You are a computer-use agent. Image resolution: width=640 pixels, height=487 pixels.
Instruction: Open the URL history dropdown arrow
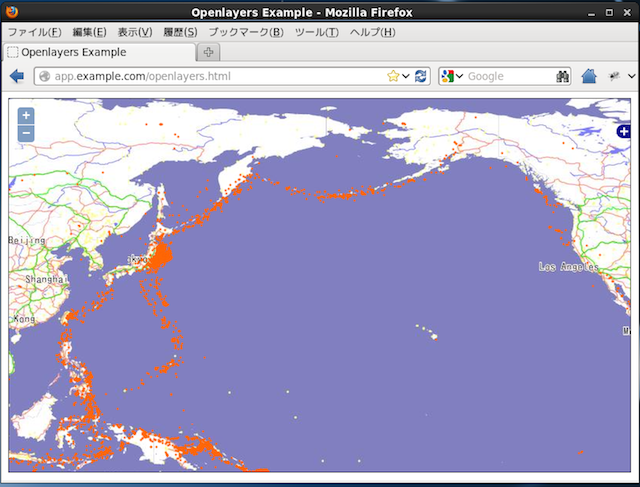(406, 76)
